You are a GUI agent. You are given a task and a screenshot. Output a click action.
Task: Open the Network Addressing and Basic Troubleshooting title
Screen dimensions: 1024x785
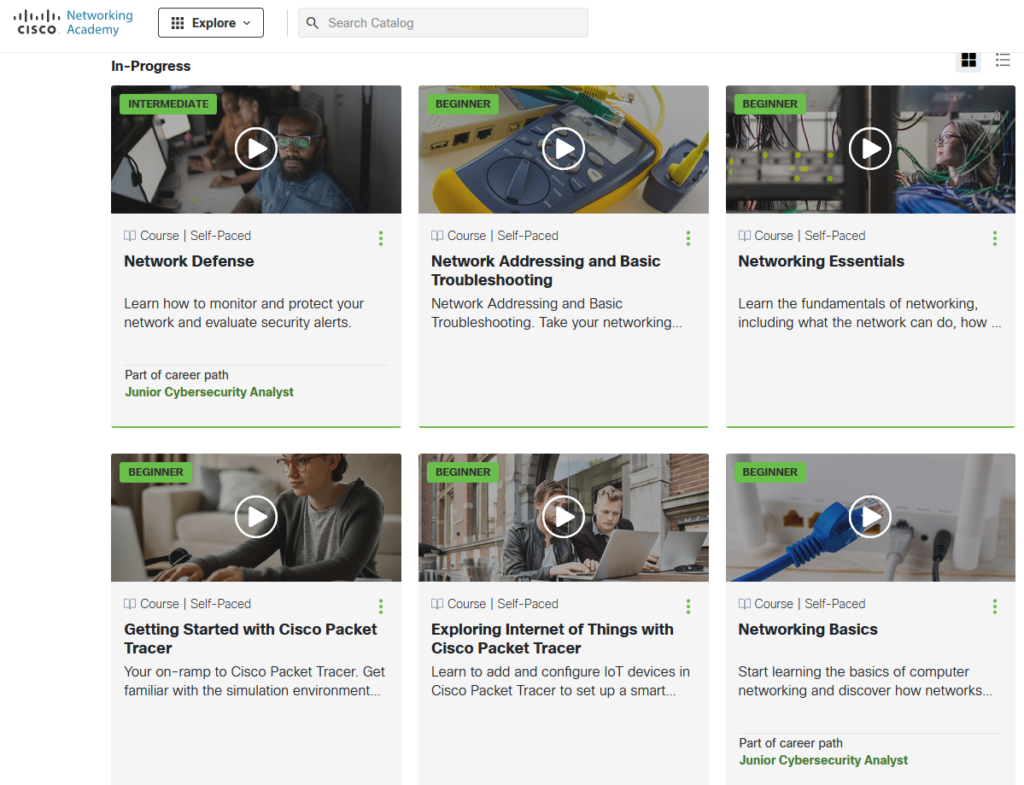coord(545,270)
